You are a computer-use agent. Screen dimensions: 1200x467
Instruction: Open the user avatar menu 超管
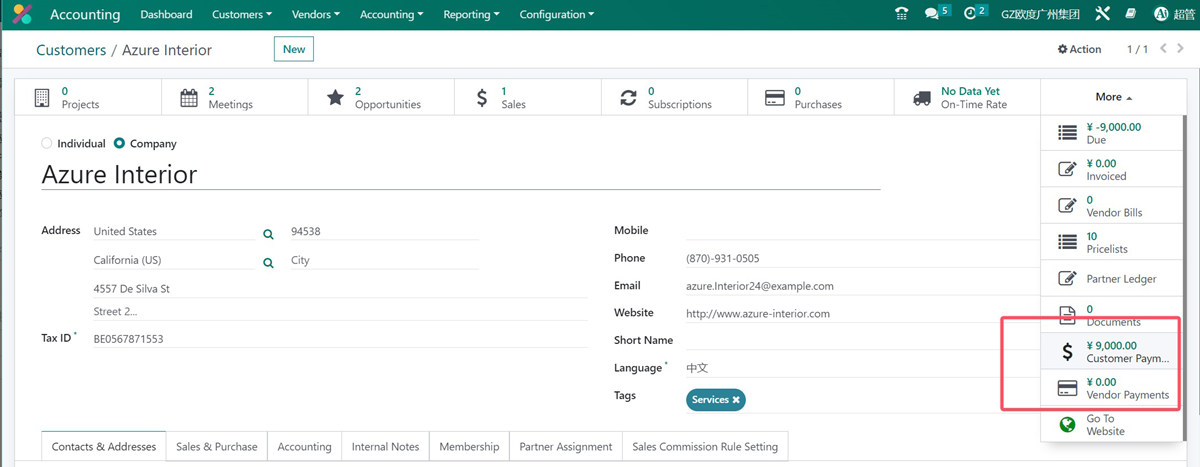tap(1175, 14)
